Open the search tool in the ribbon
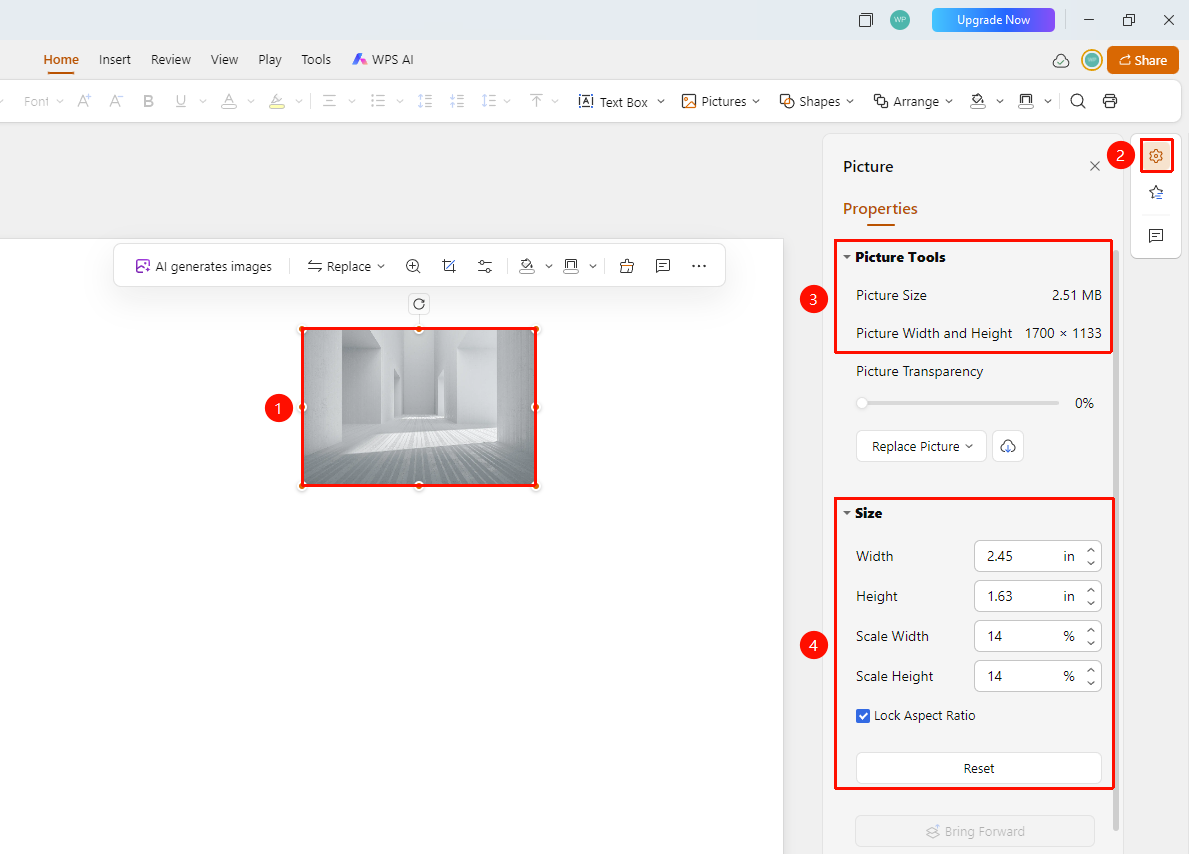This screenshot has height=854, width=1189. click(x=1078, y=102)
